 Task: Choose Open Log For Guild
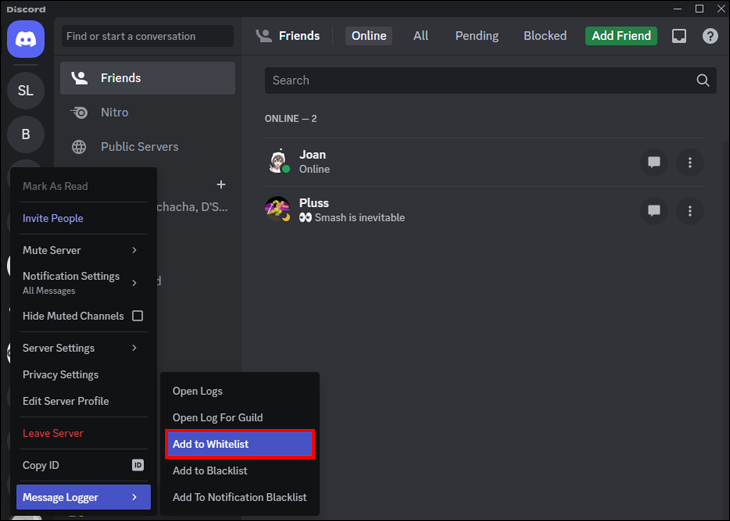(x=217, y=417)
